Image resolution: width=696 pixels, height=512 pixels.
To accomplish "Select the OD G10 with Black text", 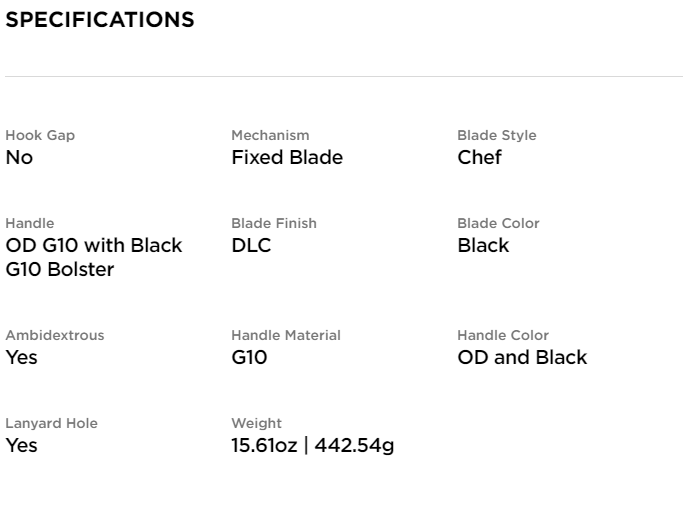I will click(x=94, y=245).
